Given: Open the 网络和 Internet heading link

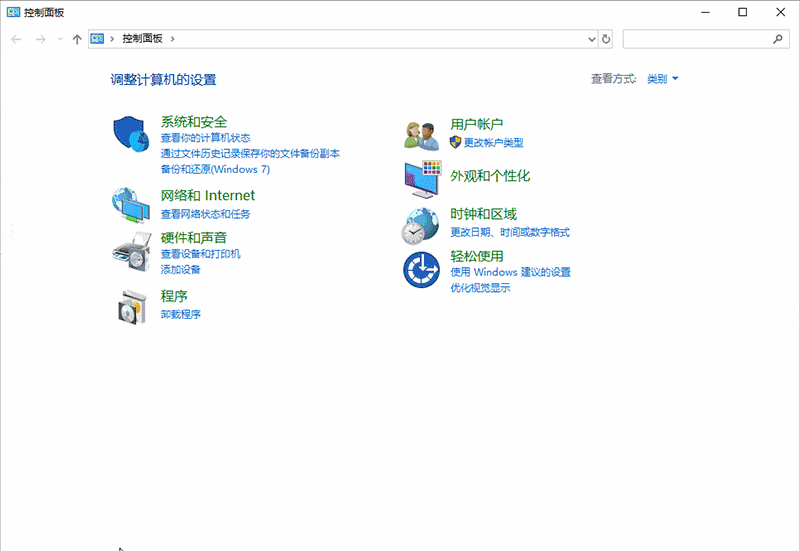Looking at the screenshot, I should click(208, 195).
